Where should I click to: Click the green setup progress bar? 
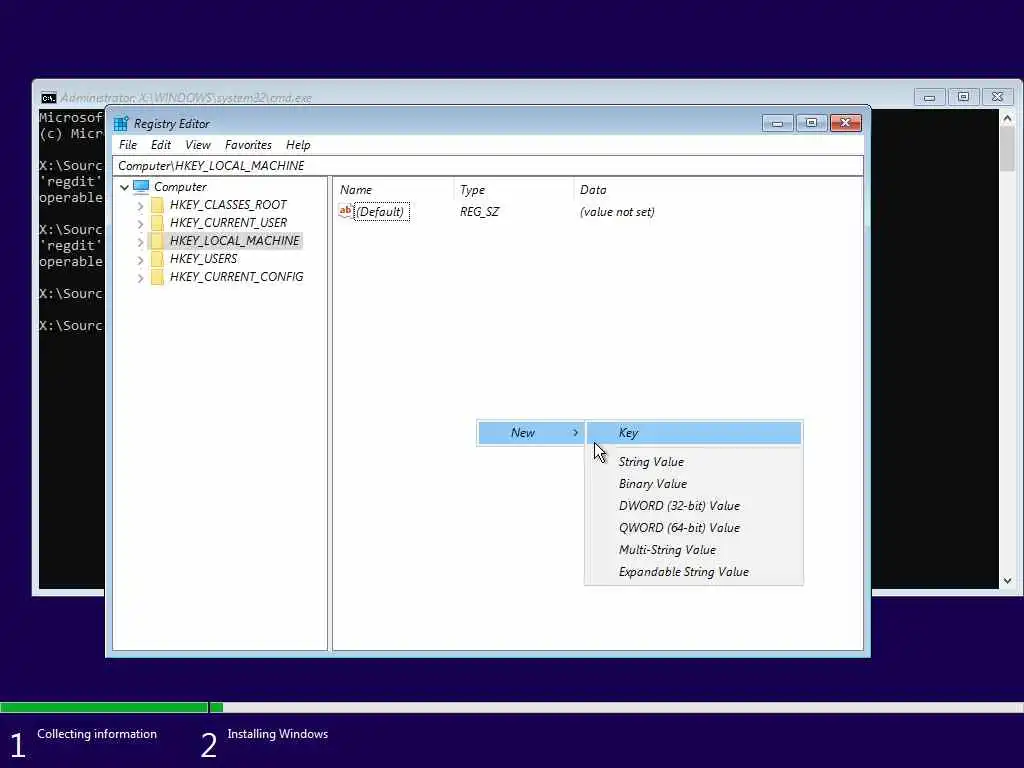111,707
